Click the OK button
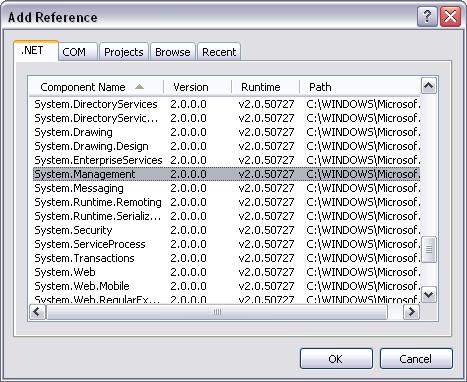 [336, 359]
